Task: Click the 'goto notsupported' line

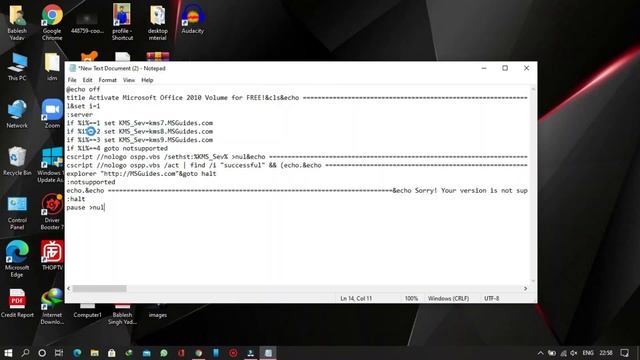Action: [117, 148]
